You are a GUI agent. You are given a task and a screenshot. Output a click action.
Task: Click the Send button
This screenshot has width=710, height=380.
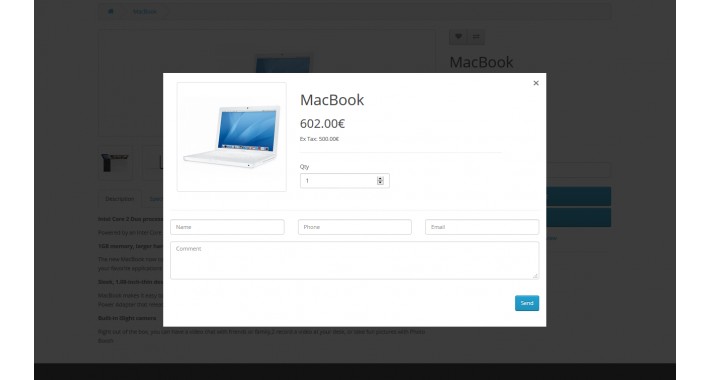click(x=527, y=303)
